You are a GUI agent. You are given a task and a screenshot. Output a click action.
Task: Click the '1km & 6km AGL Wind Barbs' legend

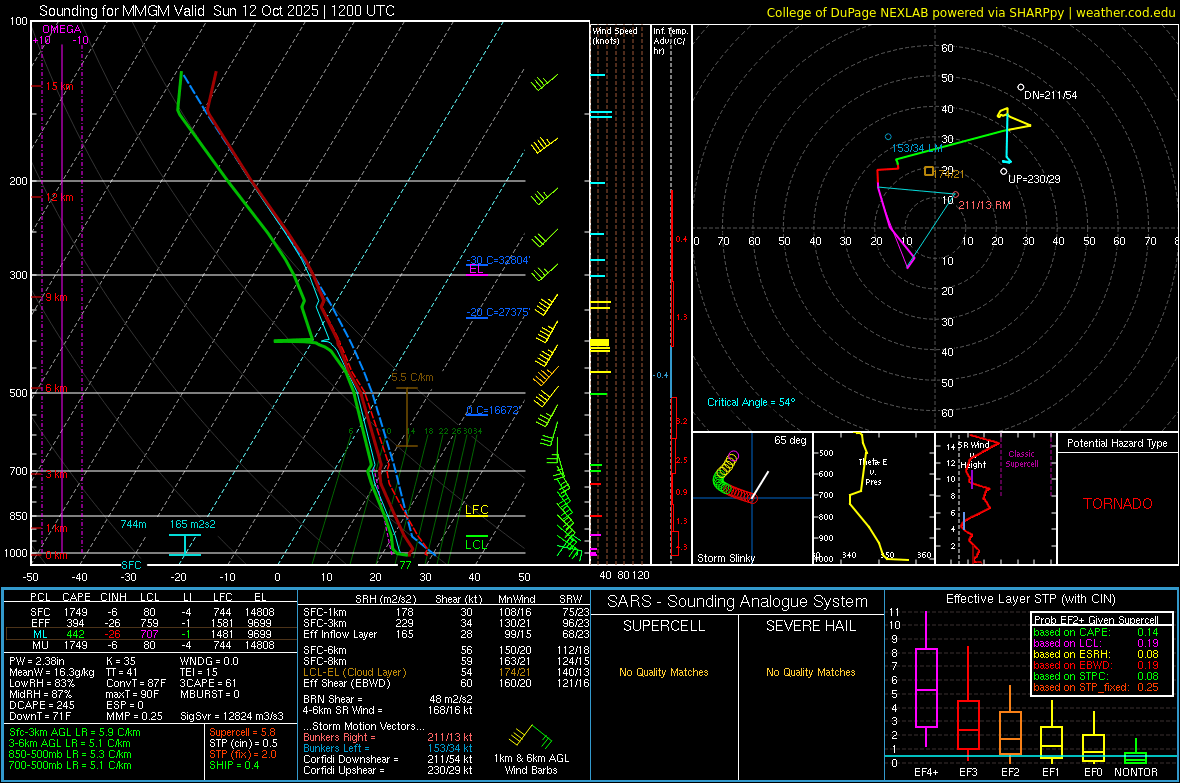click(531, 764)
